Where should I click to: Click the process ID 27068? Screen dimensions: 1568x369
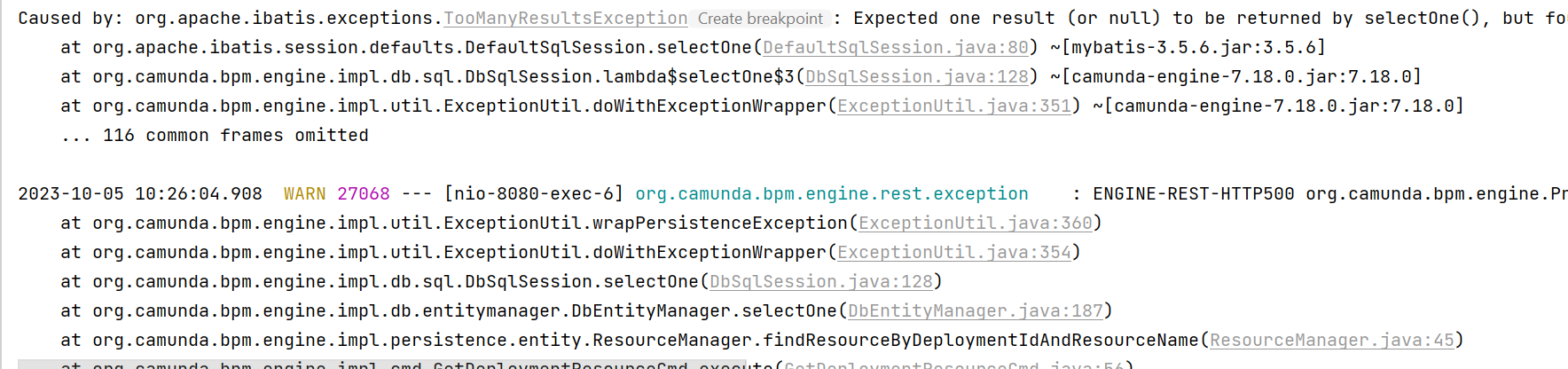click(x=364, y=193)
